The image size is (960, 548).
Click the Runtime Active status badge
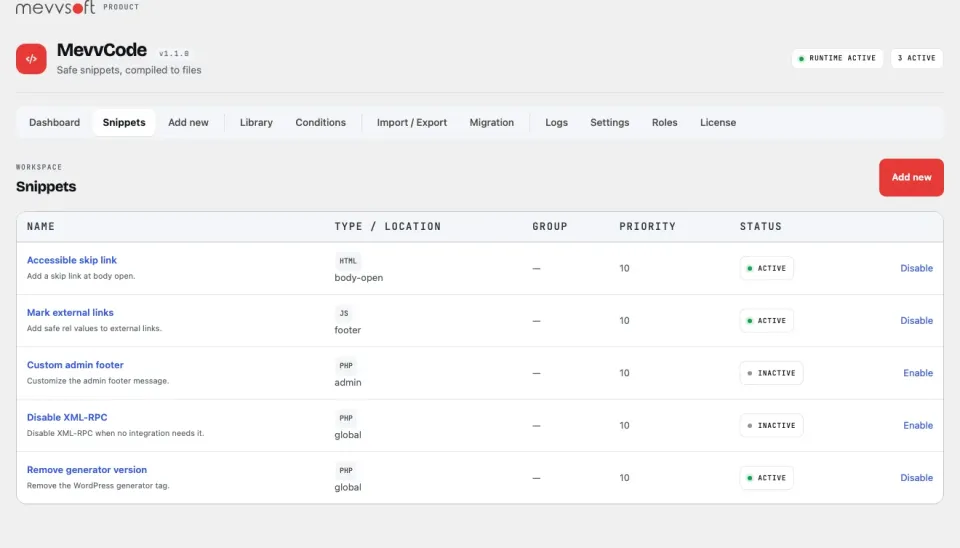837,58
